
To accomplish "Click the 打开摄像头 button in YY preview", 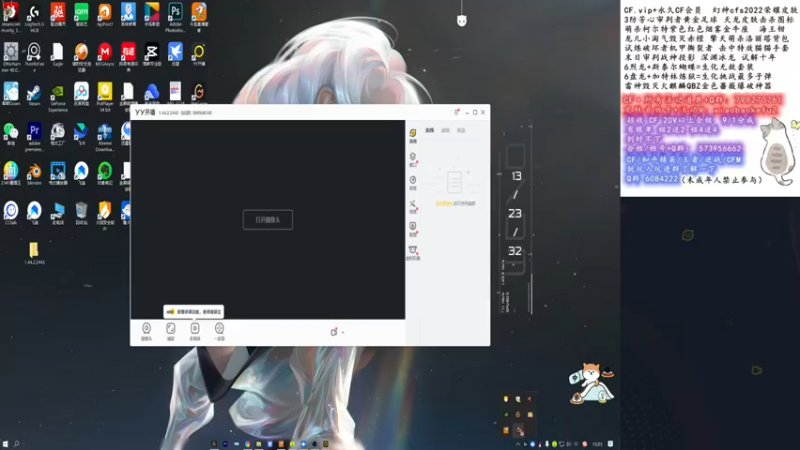I will (267, 220).
